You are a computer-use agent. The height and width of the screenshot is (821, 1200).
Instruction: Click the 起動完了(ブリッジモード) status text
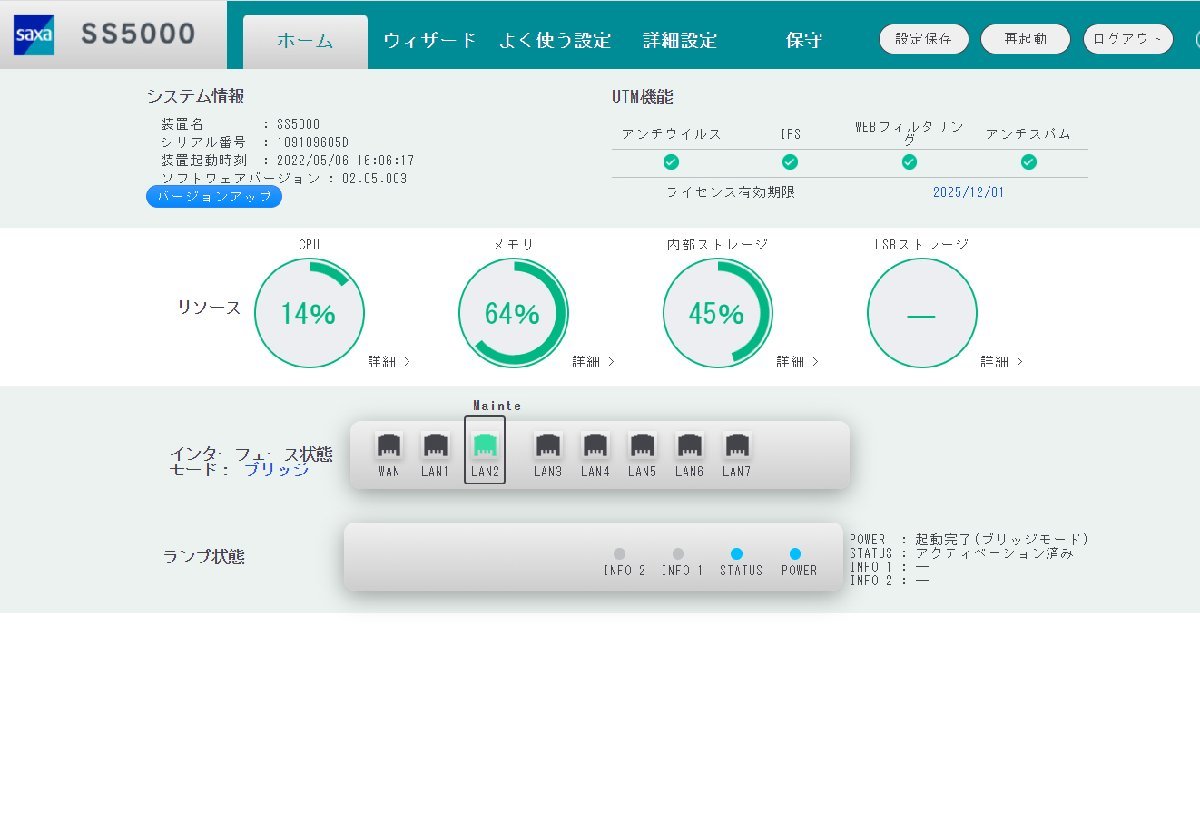pos(1001,539)
